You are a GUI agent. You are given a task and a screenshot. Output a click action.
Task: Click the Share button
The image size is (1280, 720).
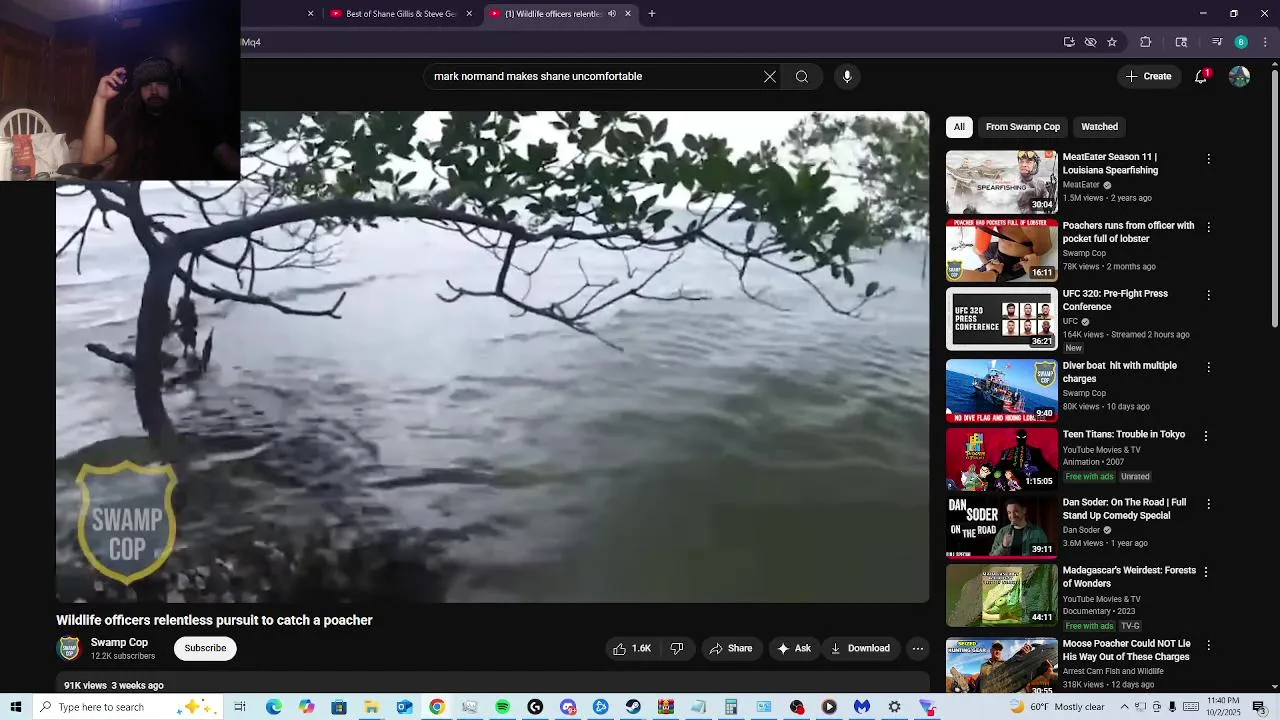[x=731, y=648]
